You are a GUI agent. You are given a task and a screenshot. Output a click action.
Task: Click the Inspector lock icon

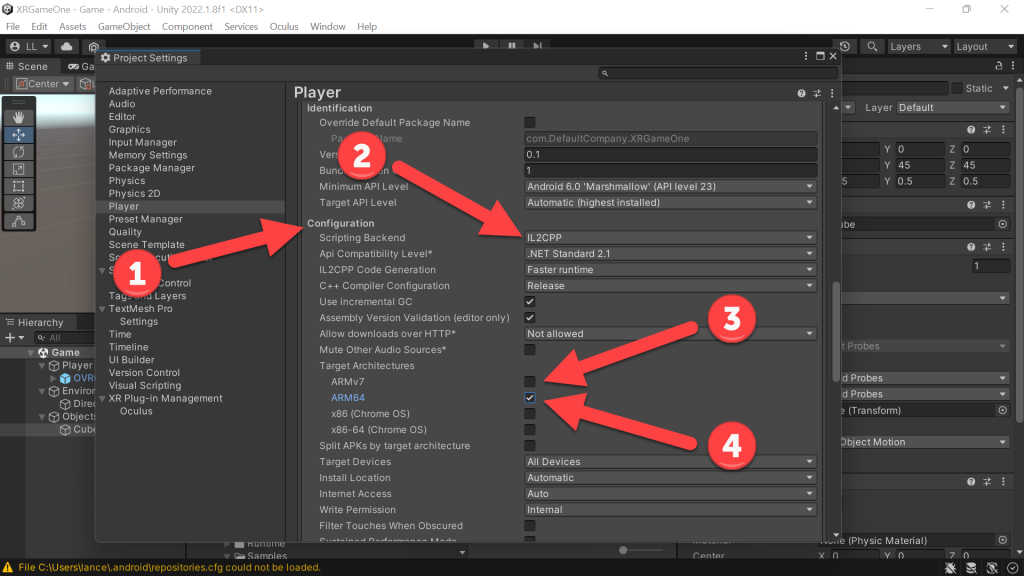click(x=999, y=65)
